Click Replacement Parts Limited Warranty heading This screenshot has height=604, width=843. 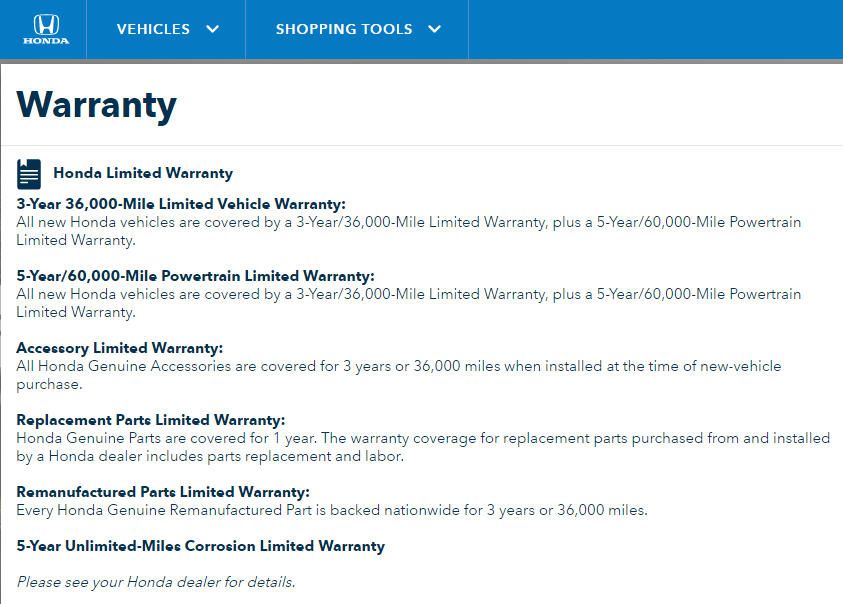(x=151, y=420)
